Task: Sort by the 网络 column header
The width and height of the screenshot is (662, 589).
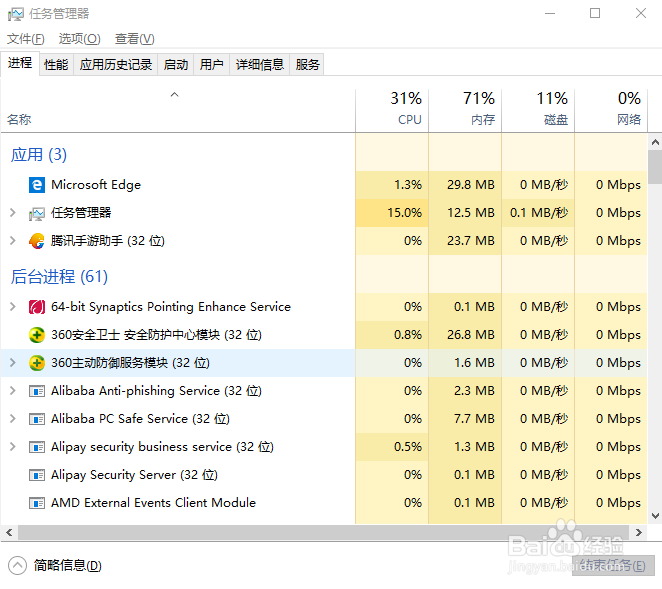Action: [611, 111]
